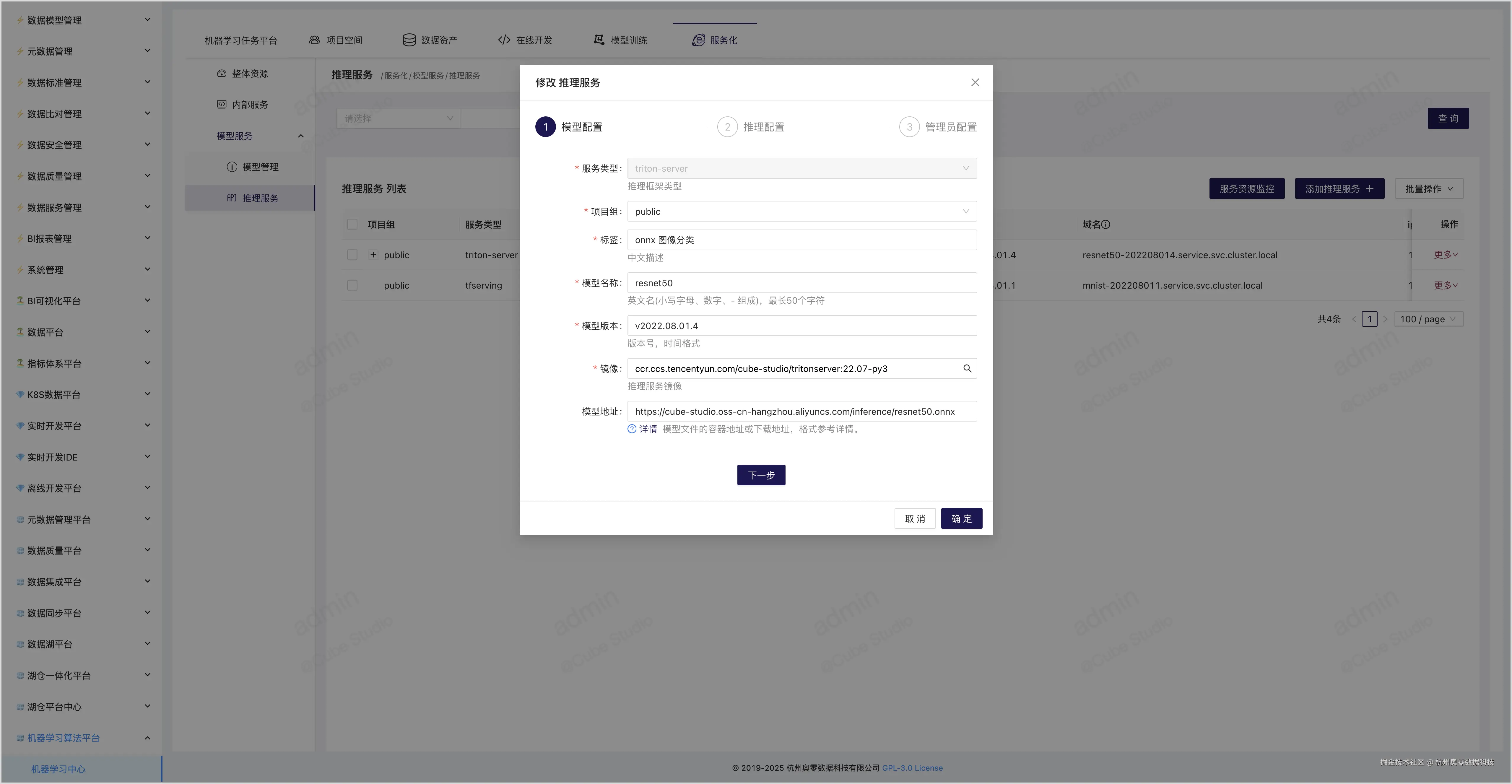Click the search icon in image field
1512x784 pixels.
pyautogui.click(x=967, y=369)
